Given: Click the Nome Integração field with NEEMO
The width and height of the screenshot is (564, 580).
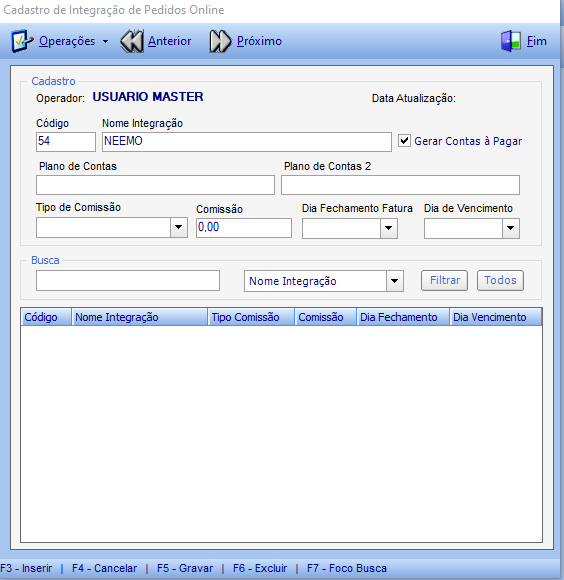Looking at the screenshot, I should coord(247,142).
